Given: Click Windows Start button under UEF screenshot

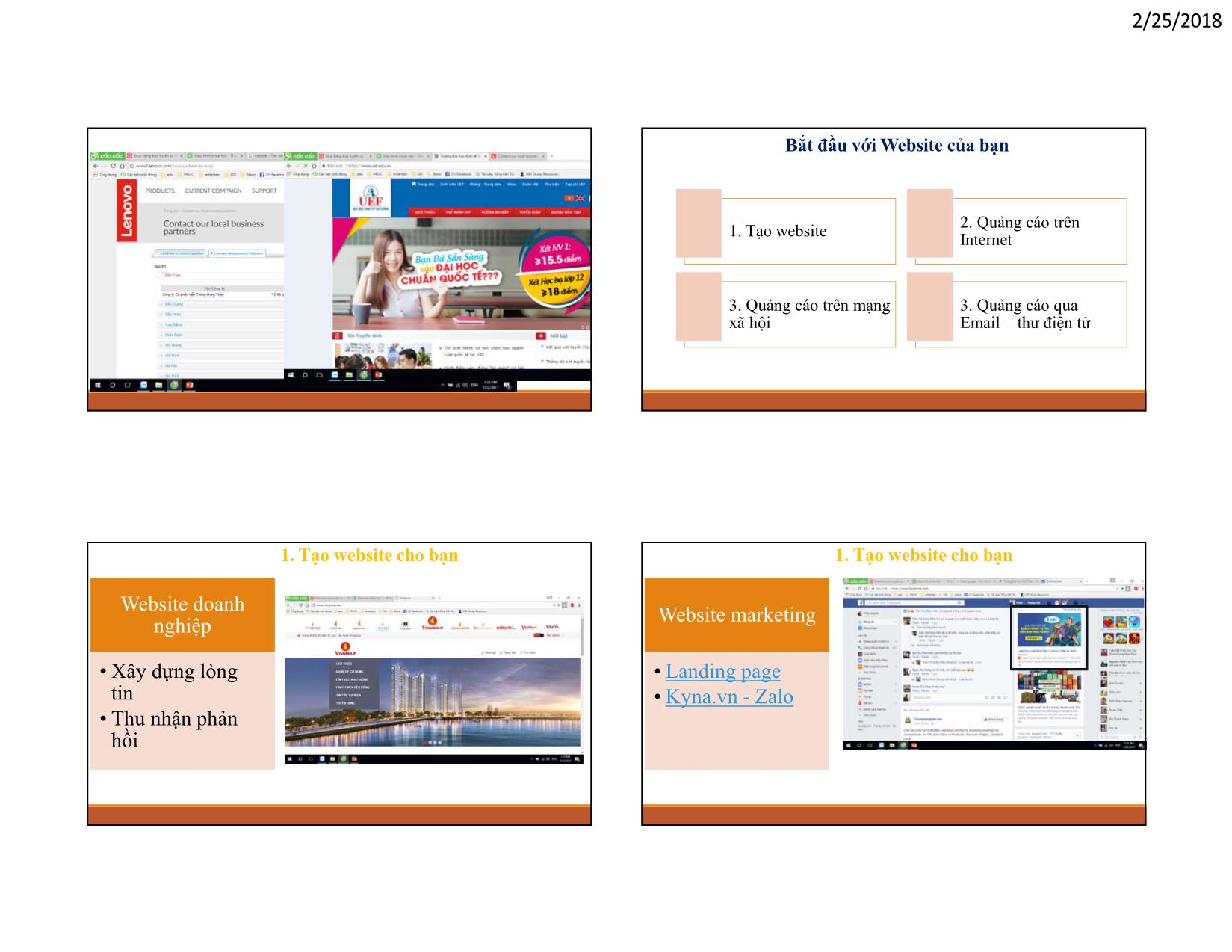Looking at the screenshot, I should [291, 374].
